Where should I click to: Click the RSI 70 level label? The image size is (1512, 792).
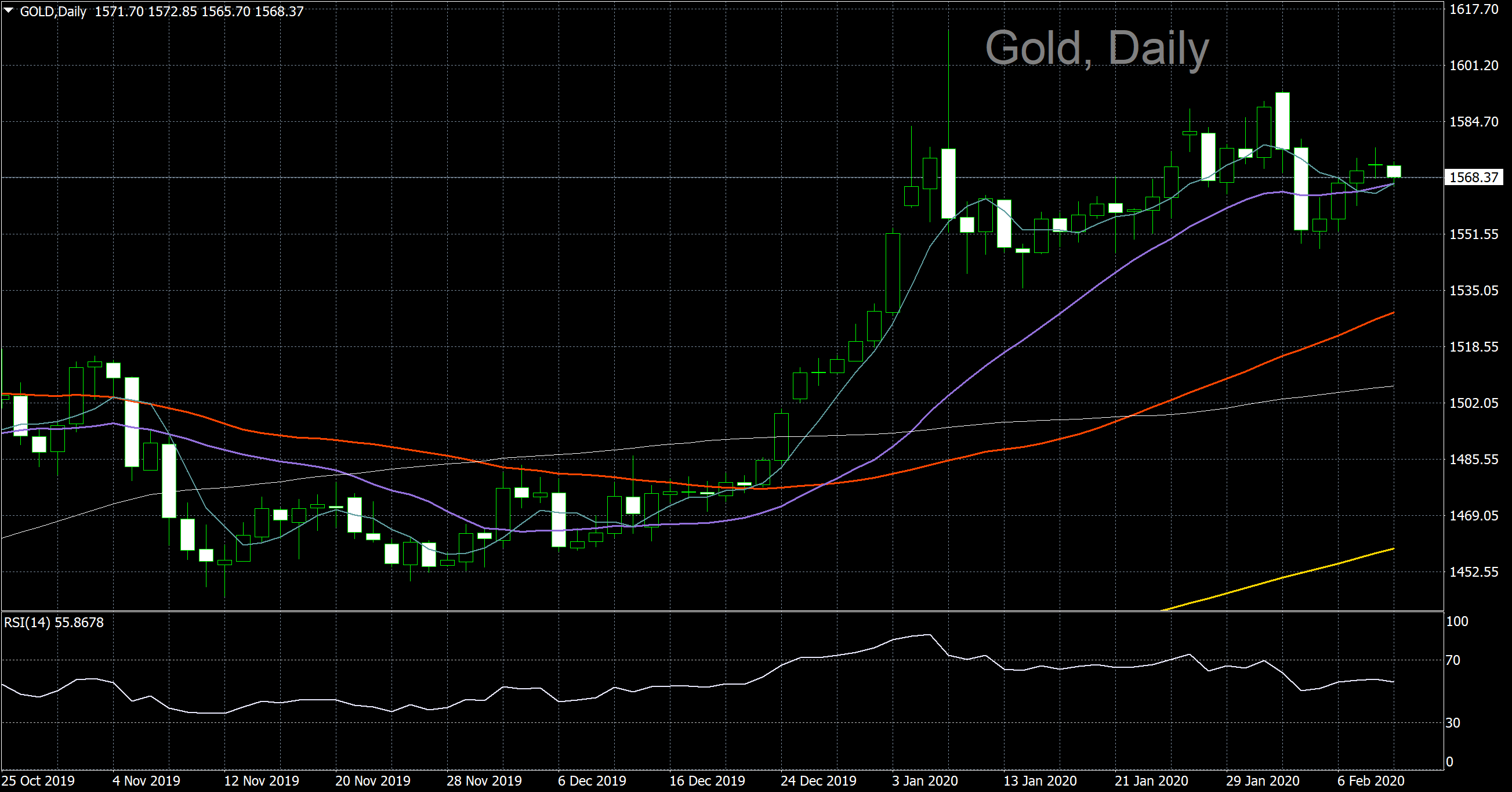tap(1453, 660)
